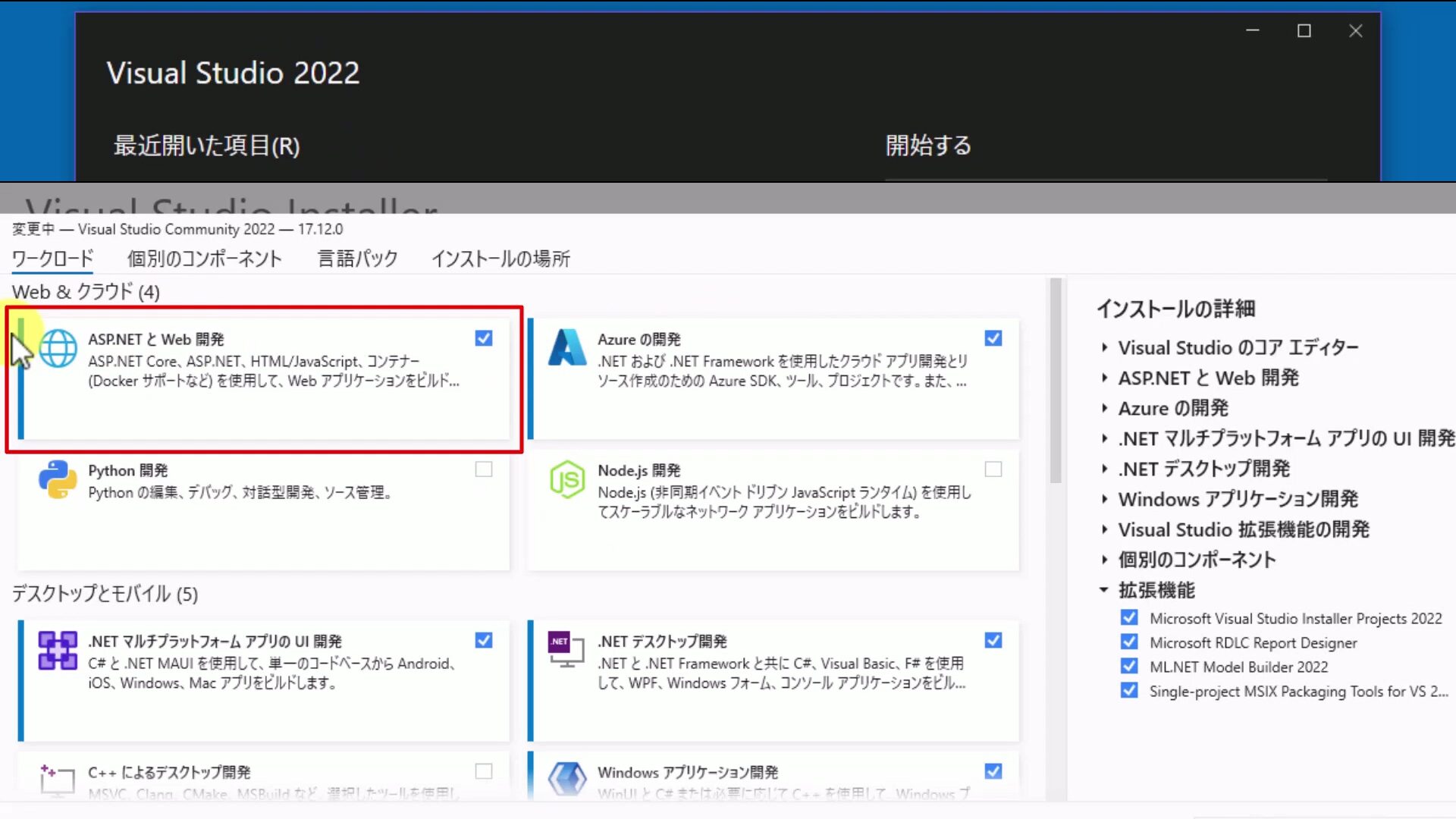Uncheck the Azure の開発 workload checkbox
Image resolution: width=1456 pixels, height=819 pixels.
(993, 338)
